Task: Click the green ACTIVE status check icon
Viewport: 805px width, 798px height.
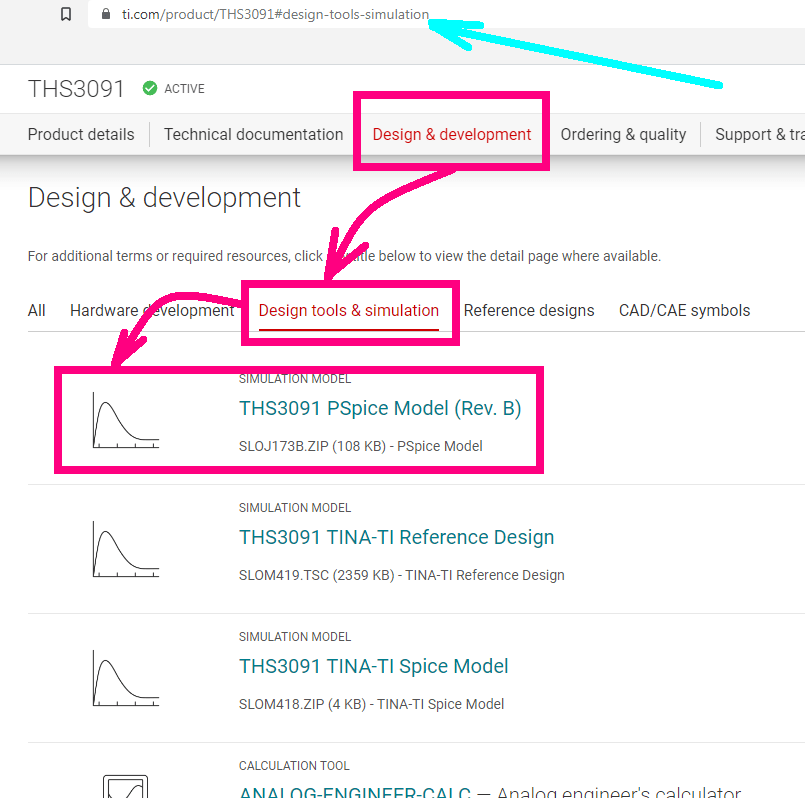Action: pos(150,88)
